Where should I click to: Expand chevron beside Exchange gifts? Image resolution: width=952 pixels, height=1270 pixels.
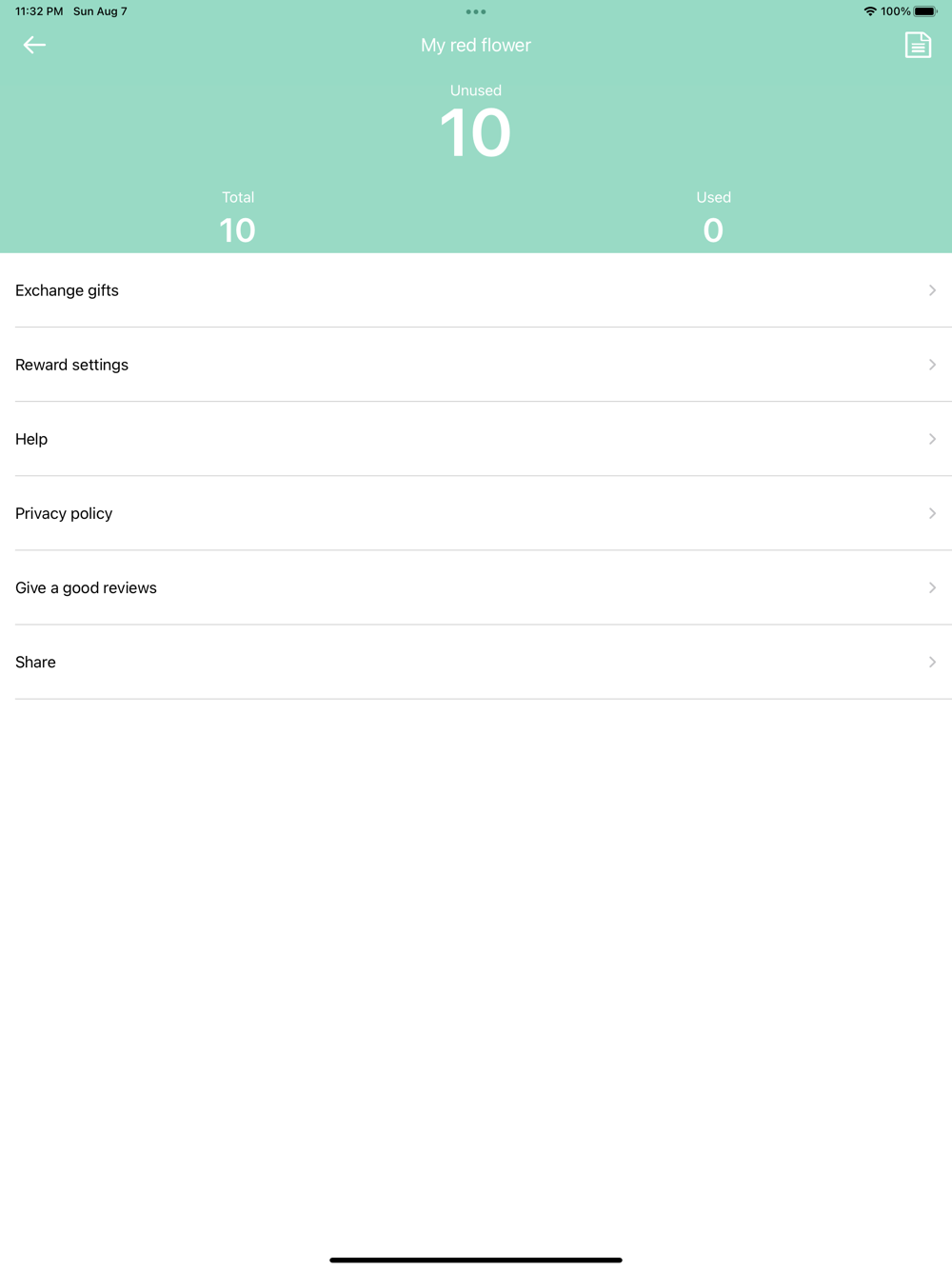point(932,290)
